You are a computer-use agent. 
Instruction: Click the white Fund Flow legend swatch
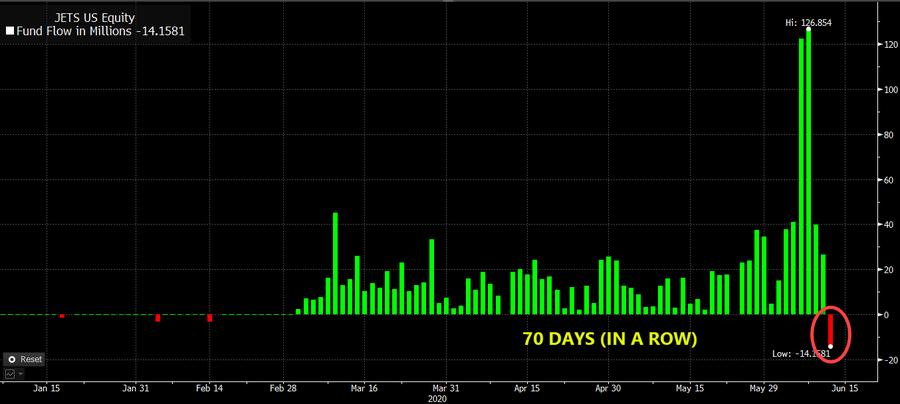pyautogui.click(x=10, y=32)
